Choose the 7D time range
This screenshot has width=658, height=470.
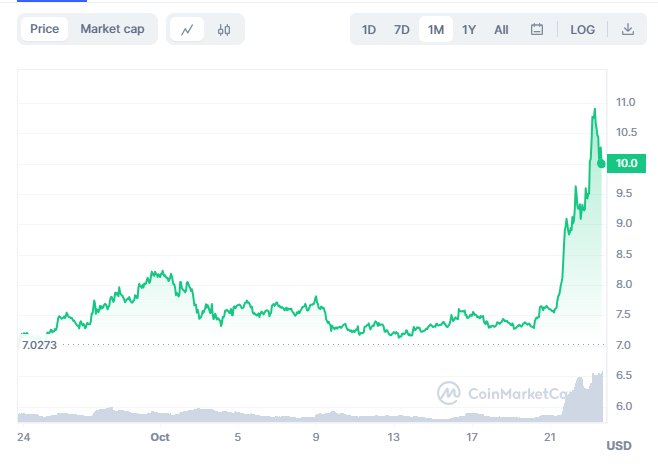point(402,29)
